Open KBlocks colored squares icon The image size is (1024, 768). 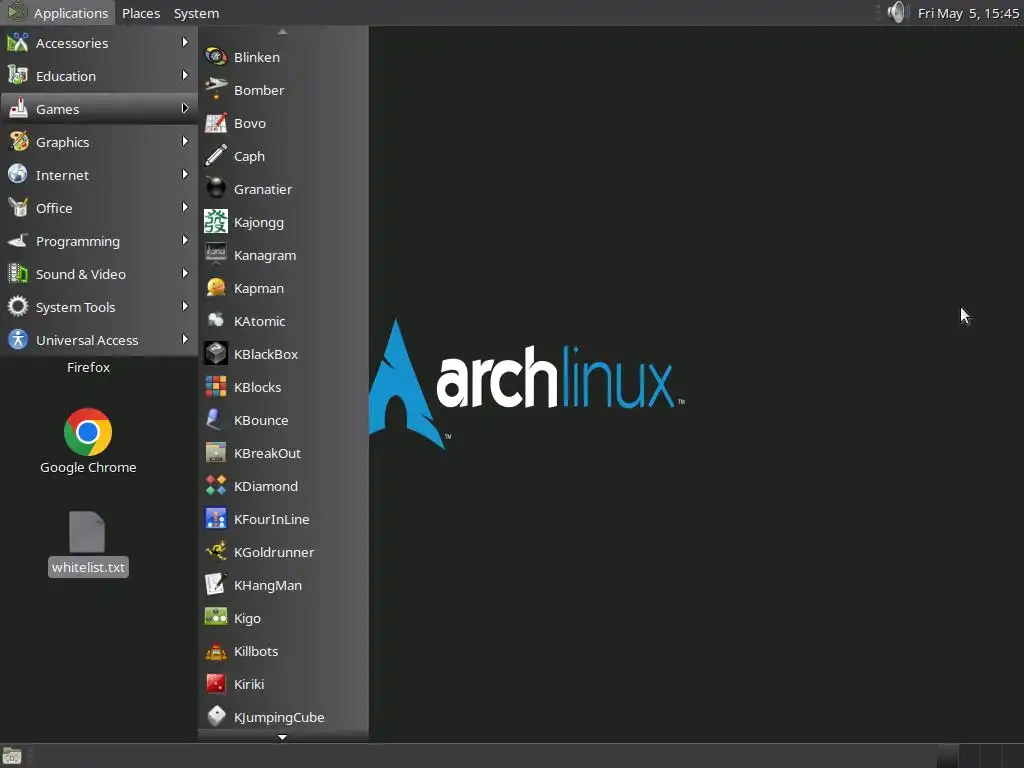tap(216, 387)
